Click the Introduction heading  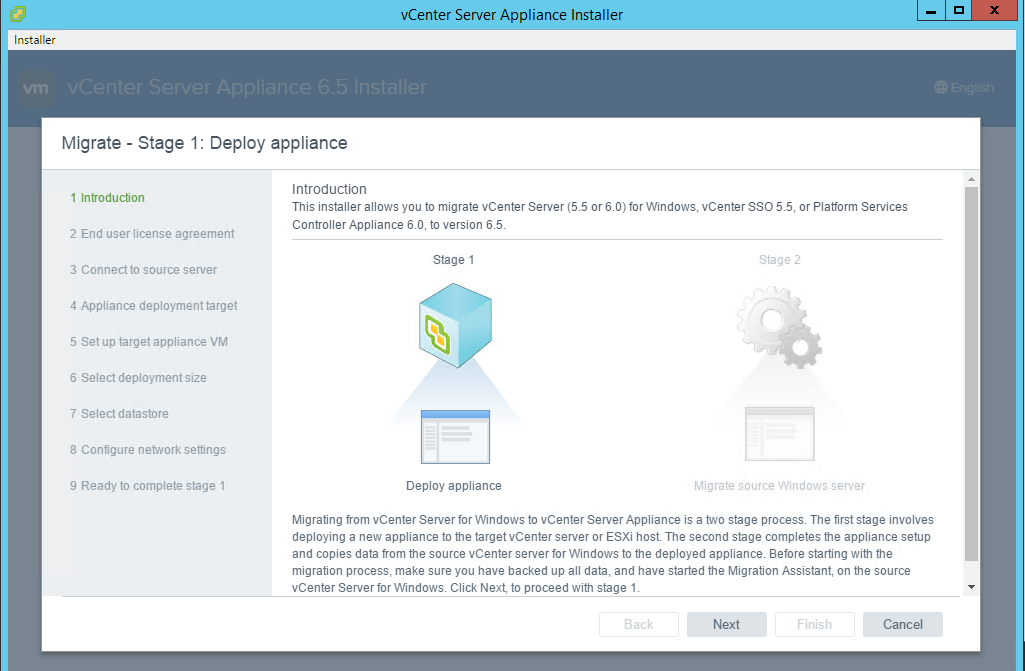[329, 189]
